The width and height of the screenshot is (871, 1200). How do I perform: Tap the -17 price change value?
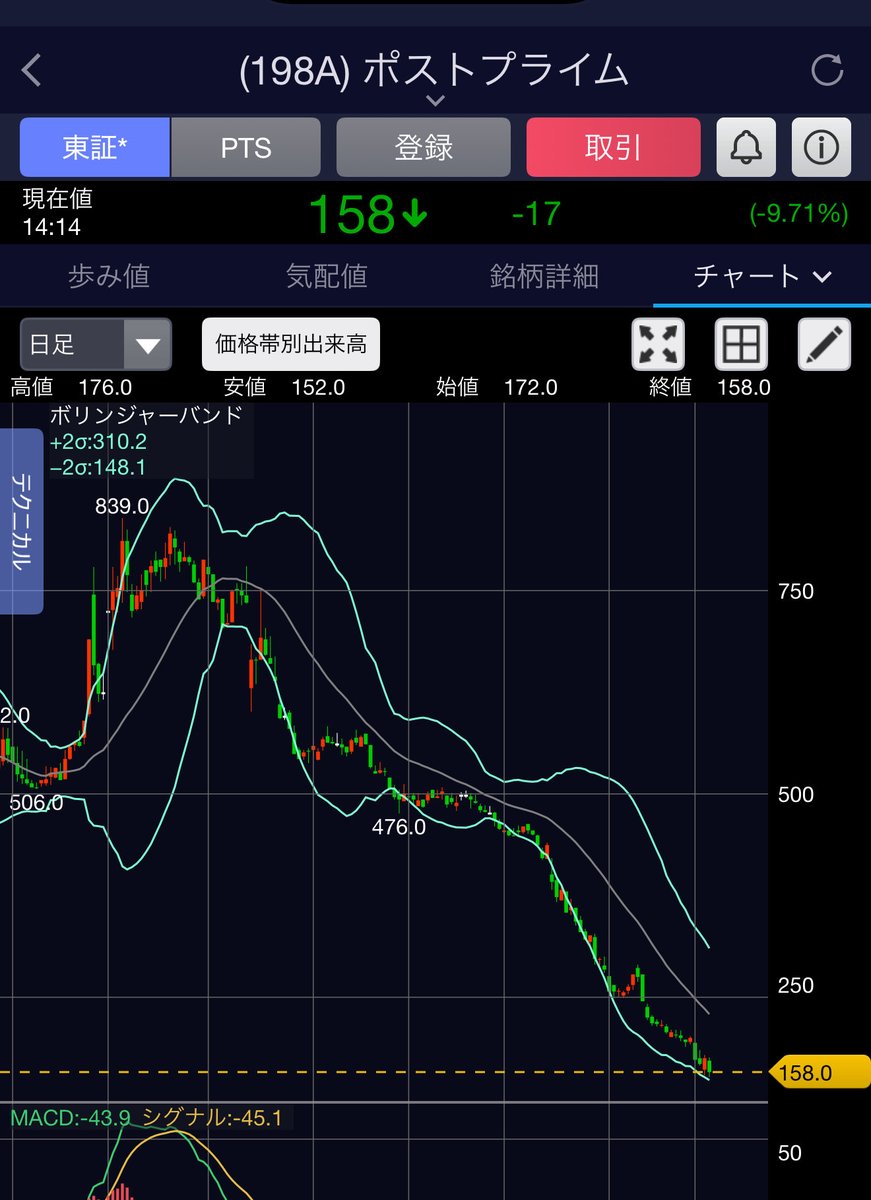tap(535, 213)
